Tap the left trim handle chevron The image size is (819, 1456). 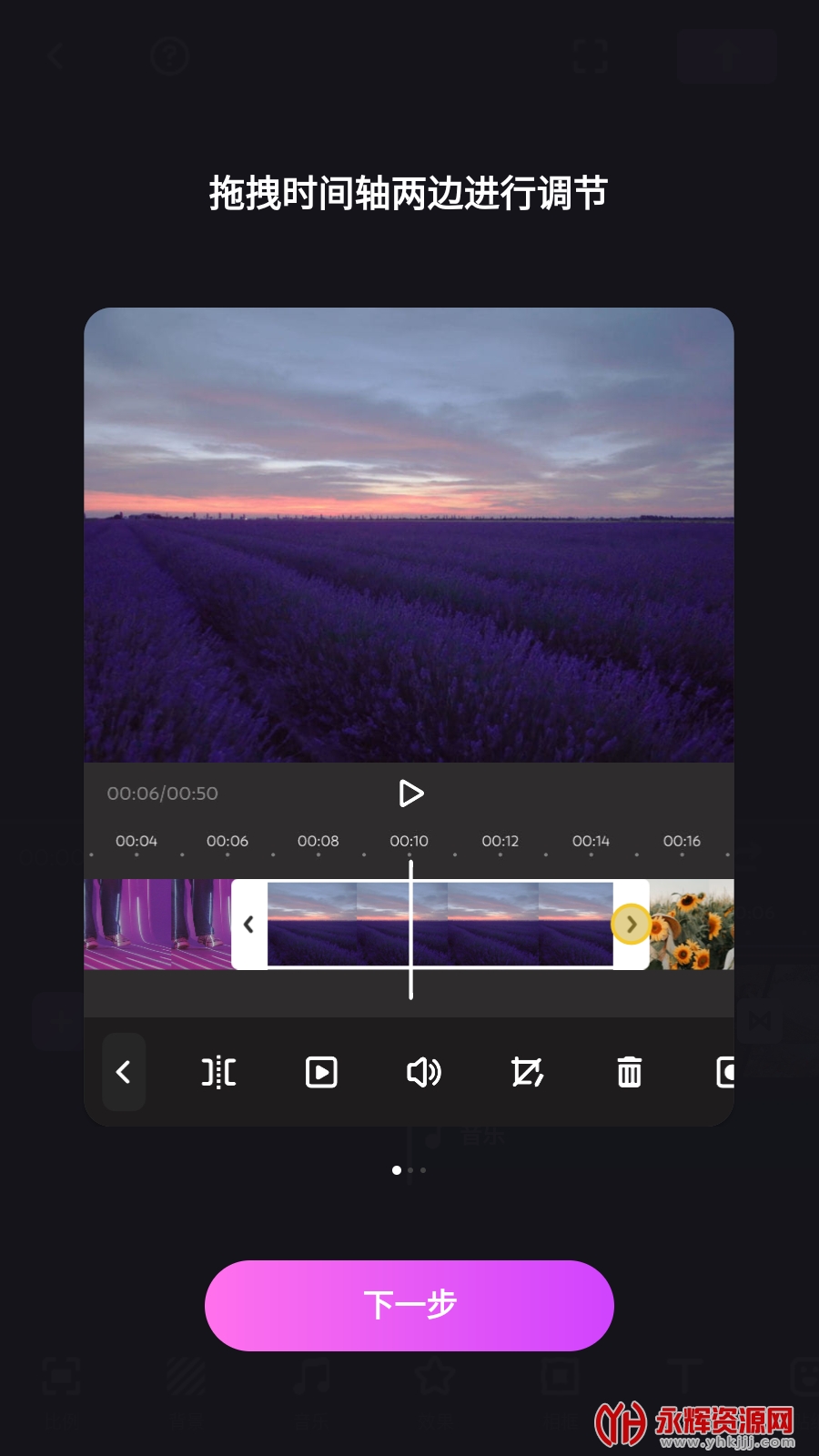pos(248,925)
